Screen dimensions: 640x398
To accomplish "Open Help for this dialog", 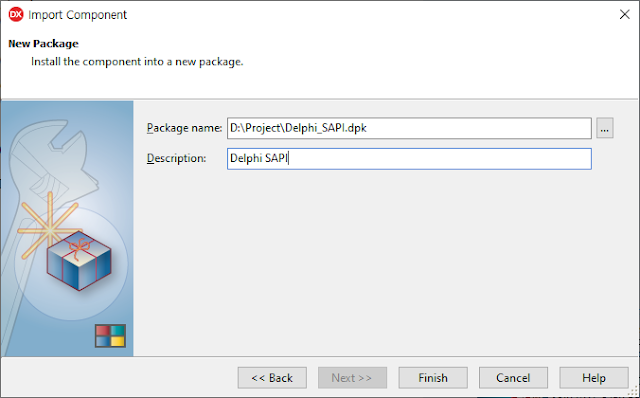I will tap(594, 378).
